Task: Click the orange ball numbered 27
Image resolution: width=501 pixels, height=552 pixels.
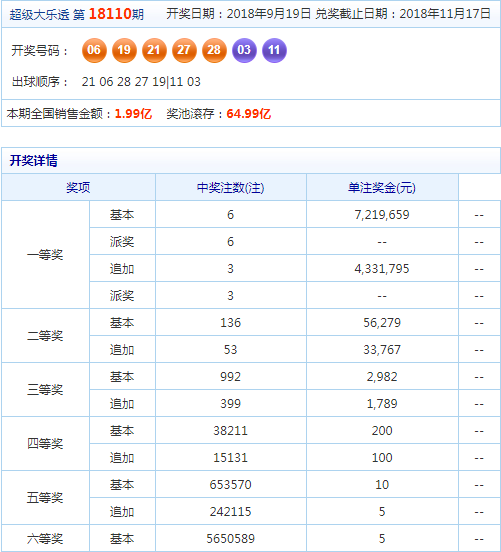Action: click(184, 50)
